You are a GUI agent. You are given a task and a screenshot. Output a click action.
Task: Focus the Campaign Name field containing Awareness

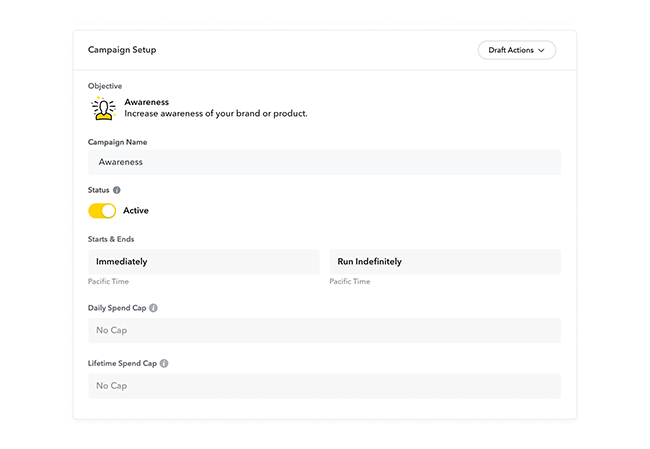pos(324,162)
